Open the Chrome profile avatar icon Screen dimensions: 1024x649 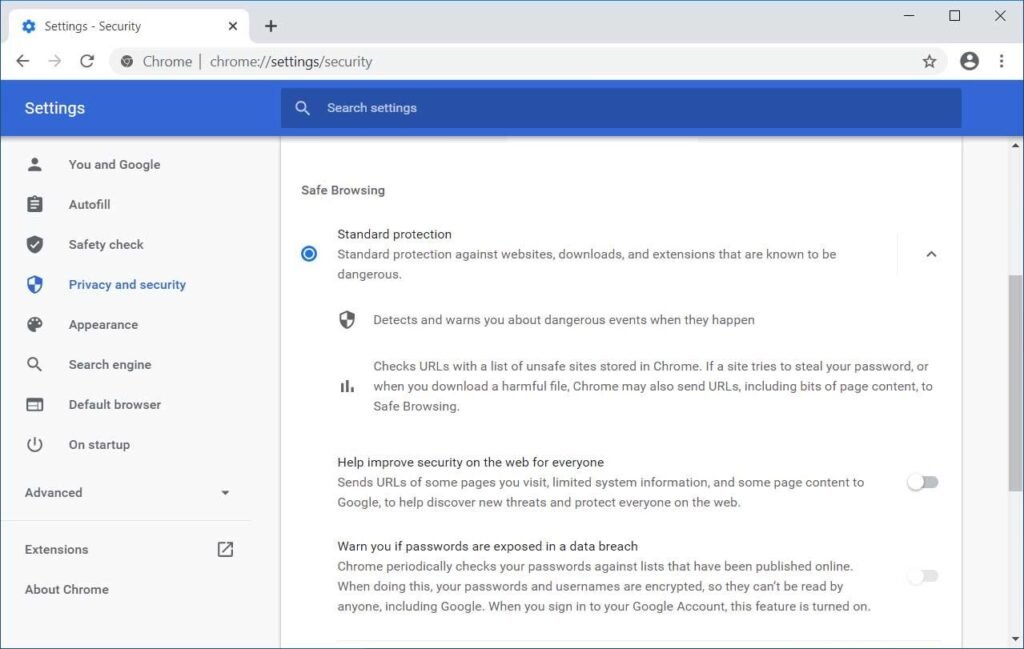(x=969, y=61)
